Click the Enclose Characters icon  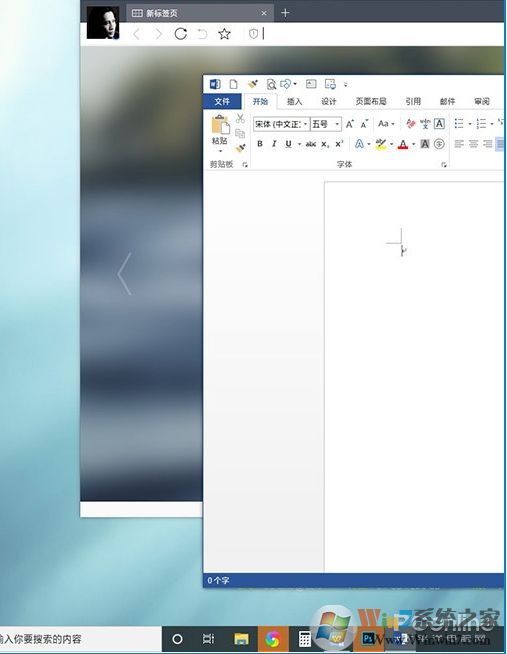(x=439, y=144)
